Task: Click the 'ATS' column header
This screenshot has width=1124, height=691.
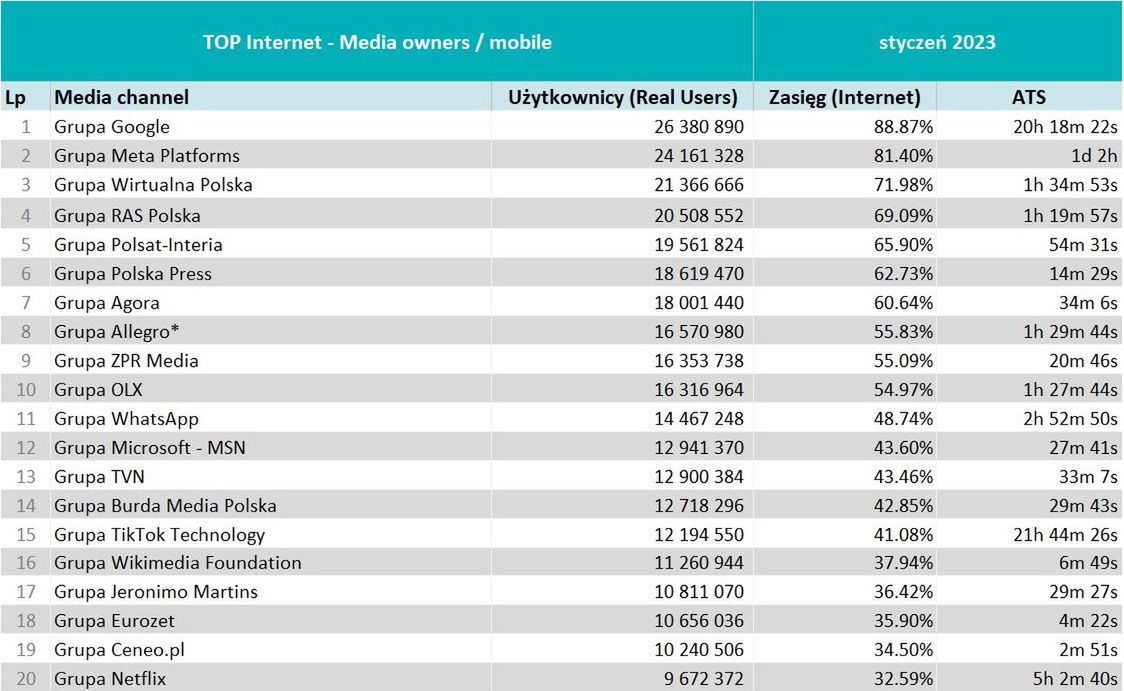Action: point(1029,97)
